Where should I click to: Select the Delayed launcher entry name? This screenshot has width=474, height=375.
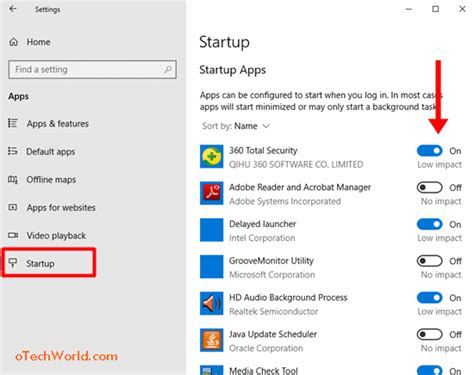click(262, 224)
